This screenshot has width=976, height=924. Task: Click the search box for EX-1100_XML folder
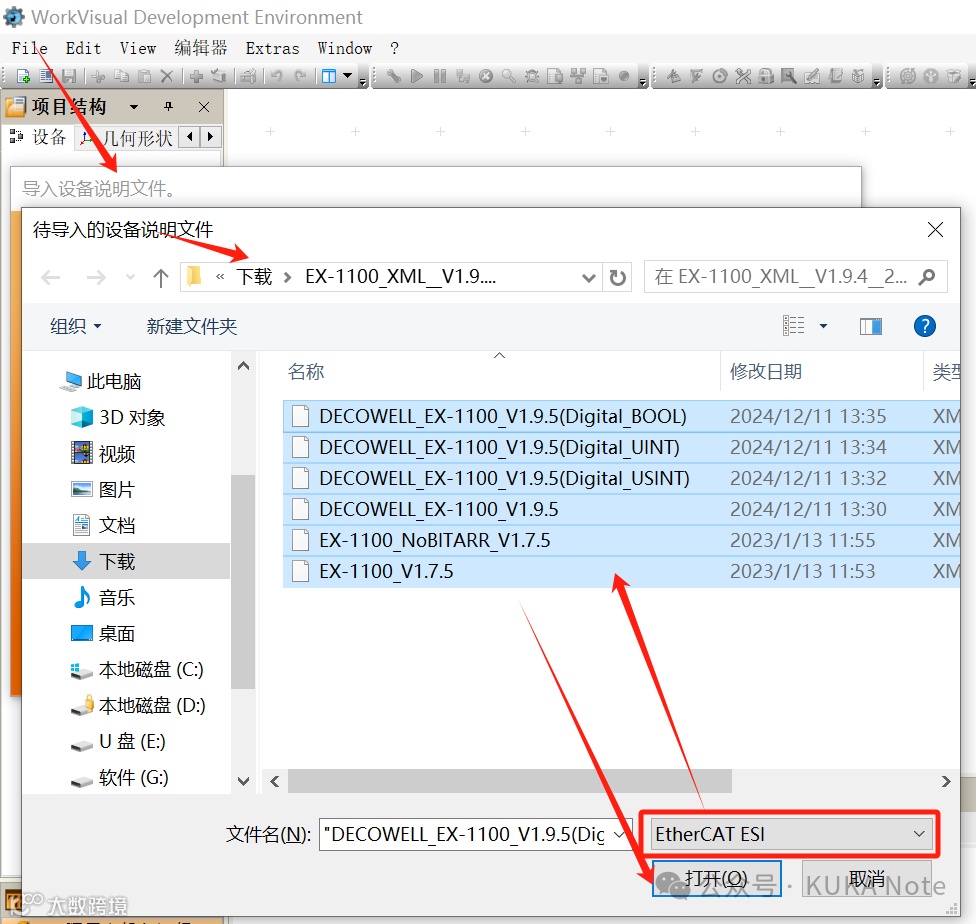795,276
